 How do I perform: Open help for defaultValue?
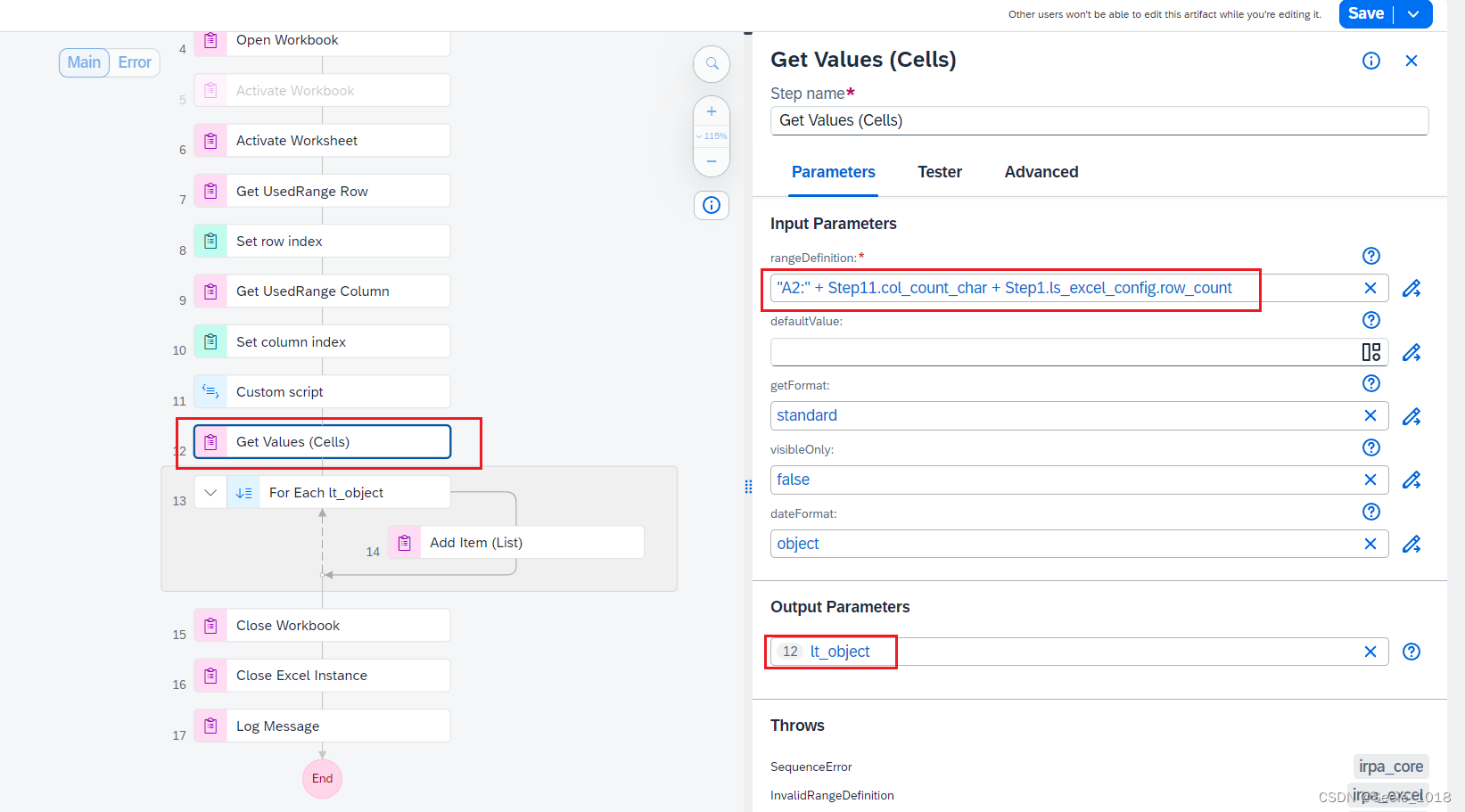(x=1371, y=320)
